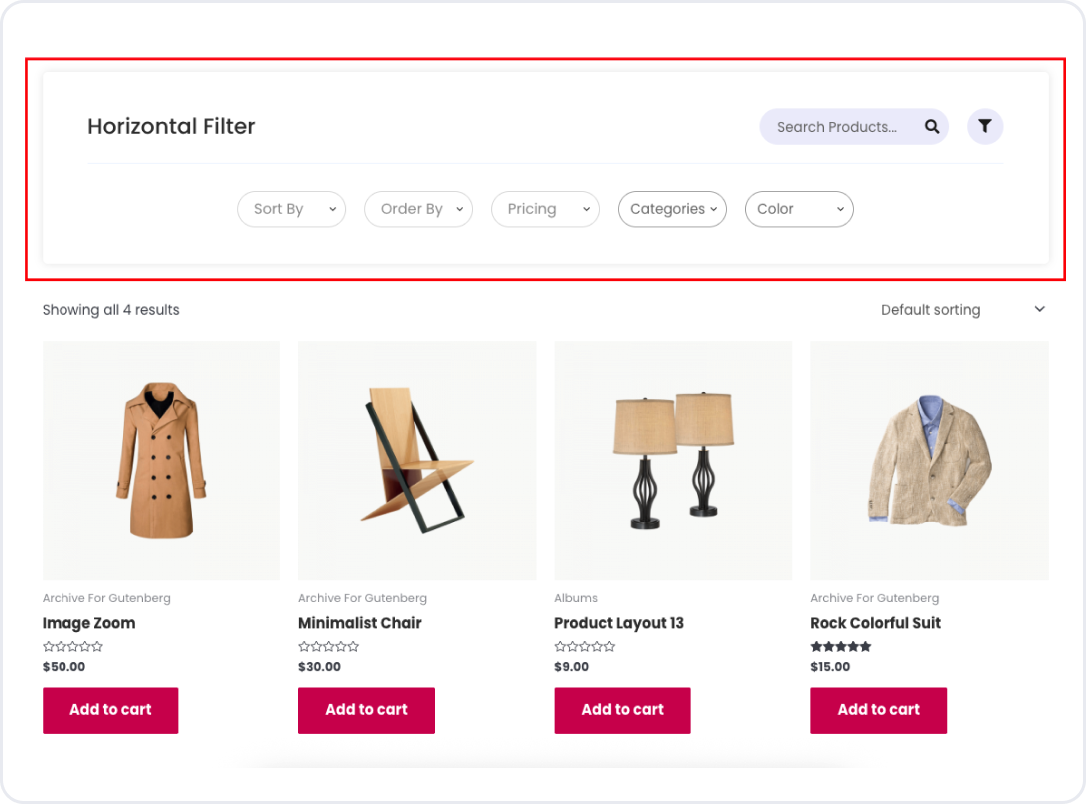Click the table lamps product image
The width and height of the screenshot is (1086, 804).
673,460
